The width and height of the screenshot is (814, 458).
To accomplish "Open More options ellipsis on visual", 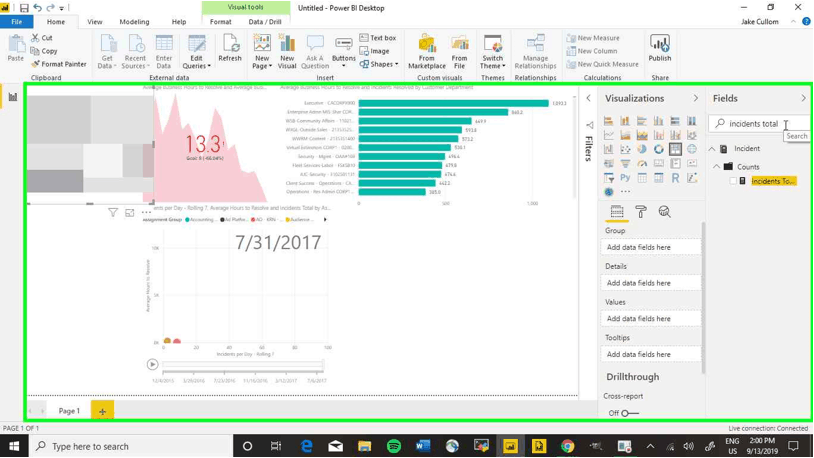I will [146, 212].
